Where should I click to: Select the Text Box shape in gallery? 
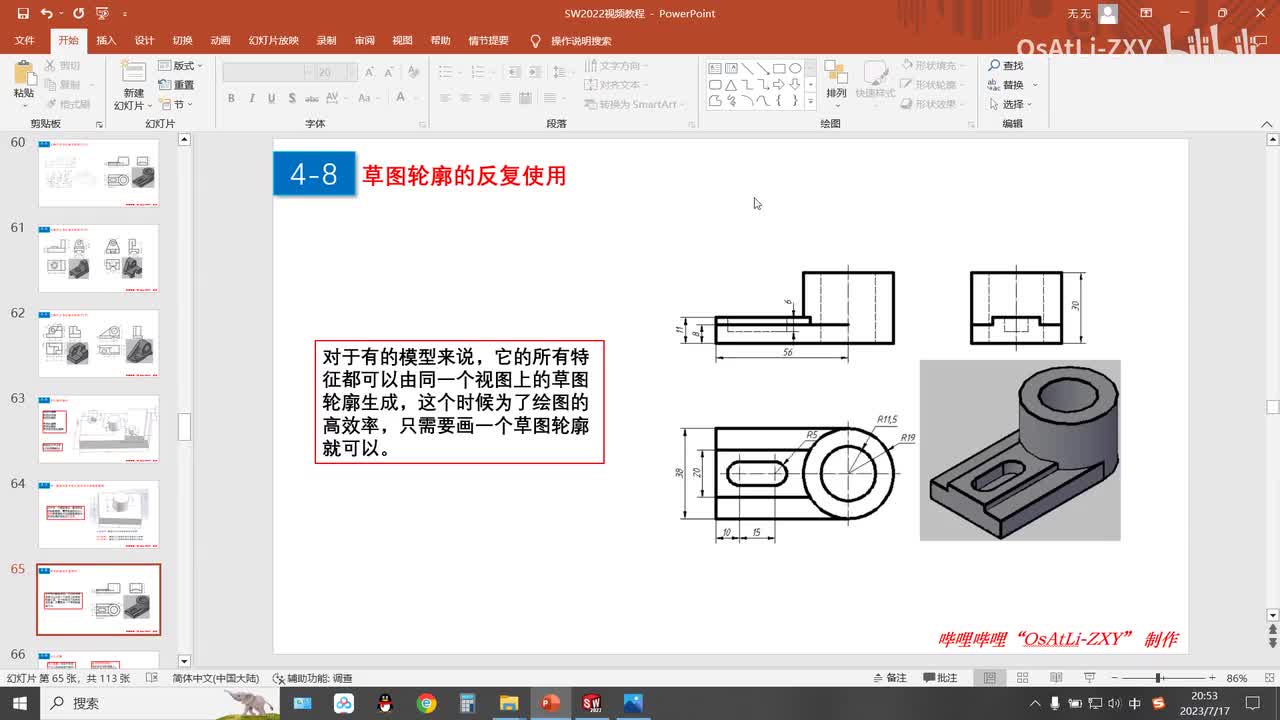[715, 69]
